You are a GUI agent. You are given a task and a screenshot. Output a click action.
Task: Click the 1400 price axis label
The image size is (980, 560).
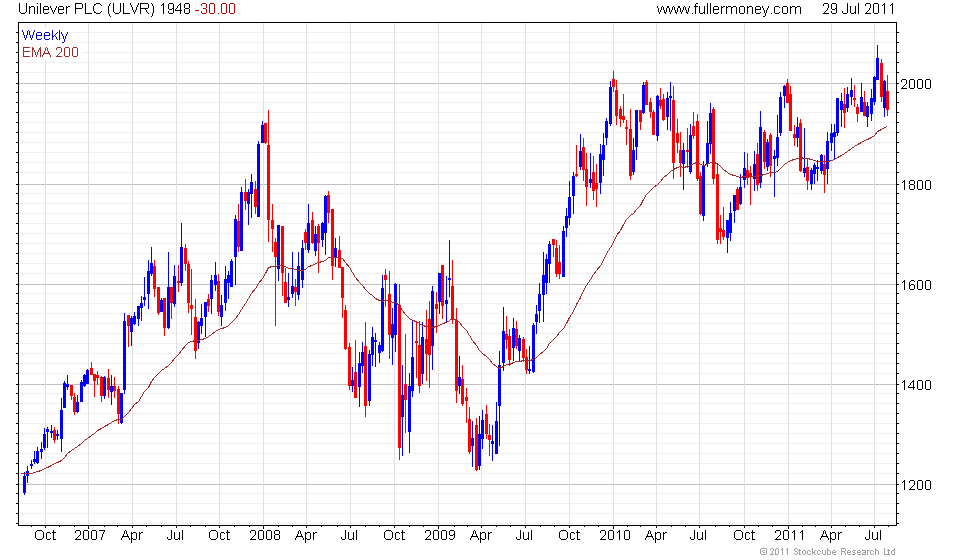916,385
